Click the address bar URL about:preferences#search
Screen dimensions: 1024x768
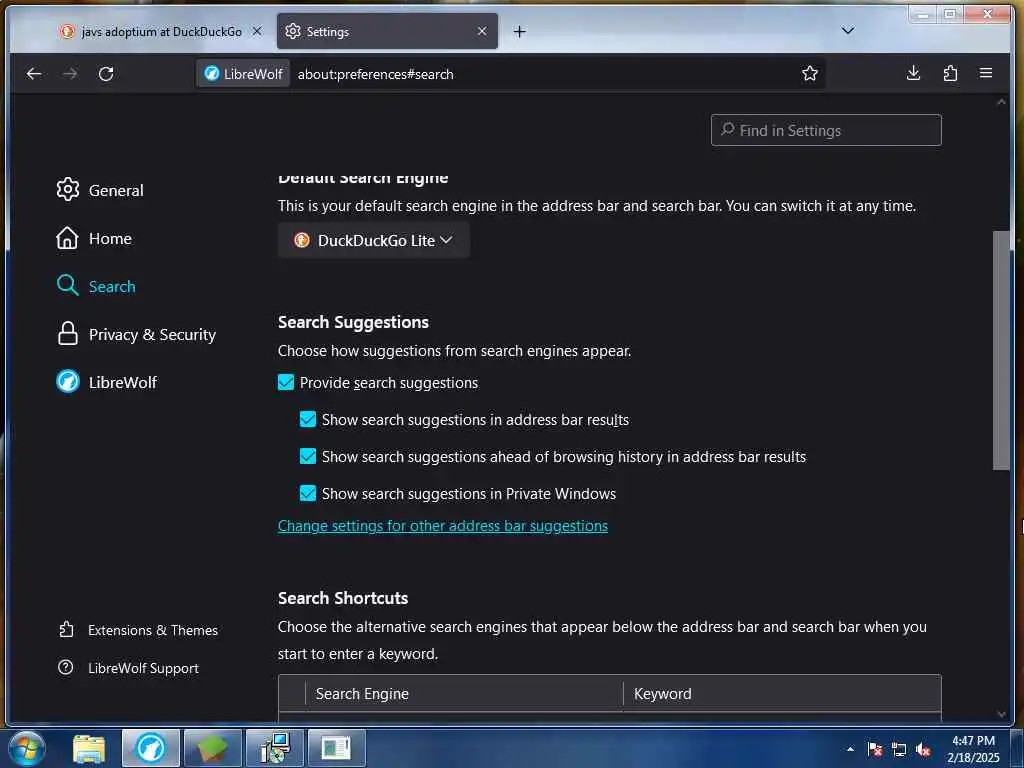[x=376, y=74]
